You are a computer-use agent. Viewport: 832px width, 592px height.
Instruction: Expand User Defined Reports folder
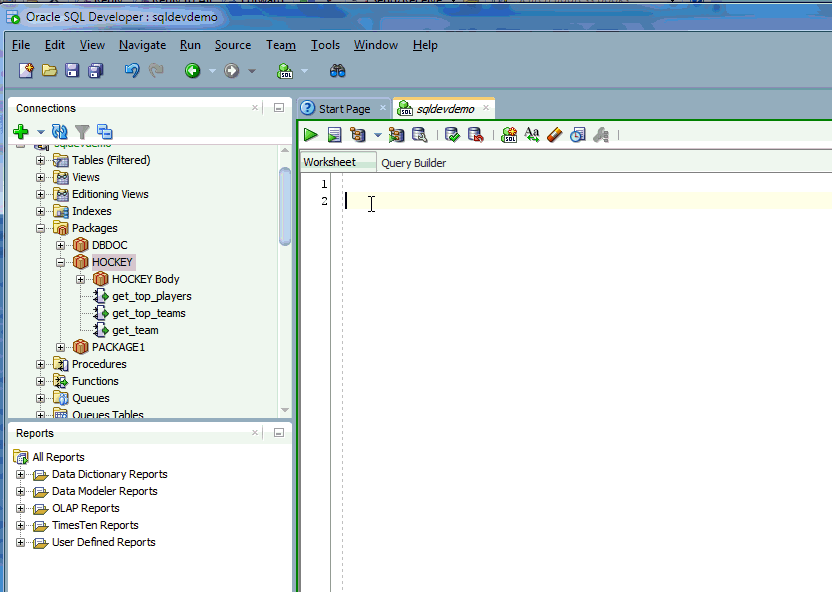point(20,542)
